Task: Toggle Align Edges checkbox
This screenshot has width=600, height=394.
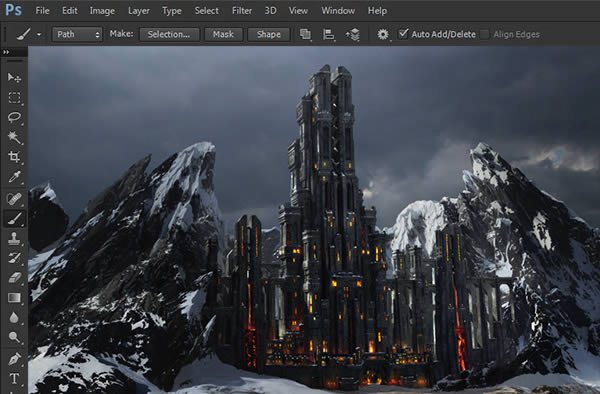Action: [x=484, y=34]
